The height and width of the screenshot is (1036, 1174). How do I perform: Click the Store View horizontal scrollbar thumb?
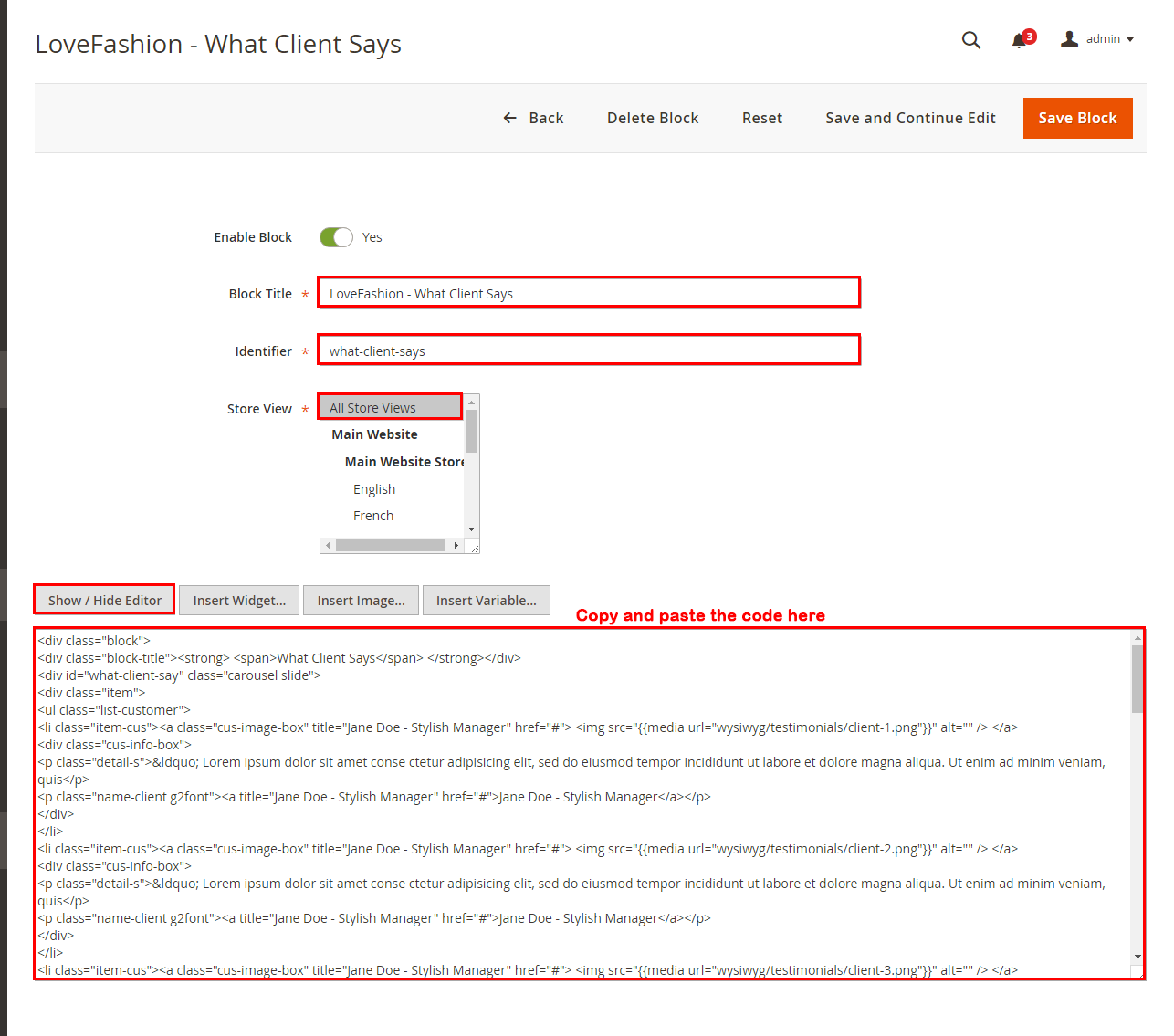click(391, 545)
